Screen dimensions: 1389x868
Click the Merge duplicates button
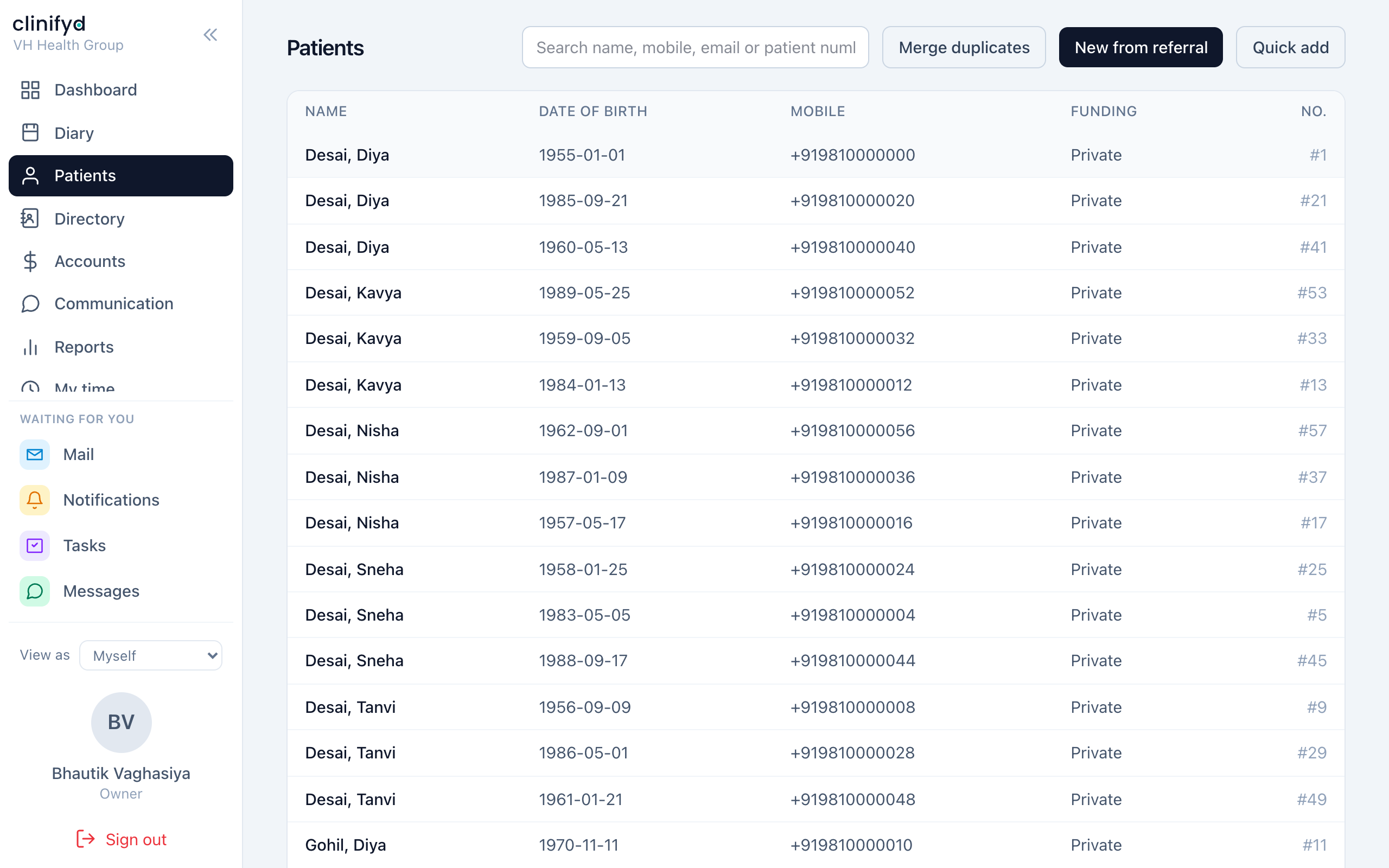pos(964,47)
